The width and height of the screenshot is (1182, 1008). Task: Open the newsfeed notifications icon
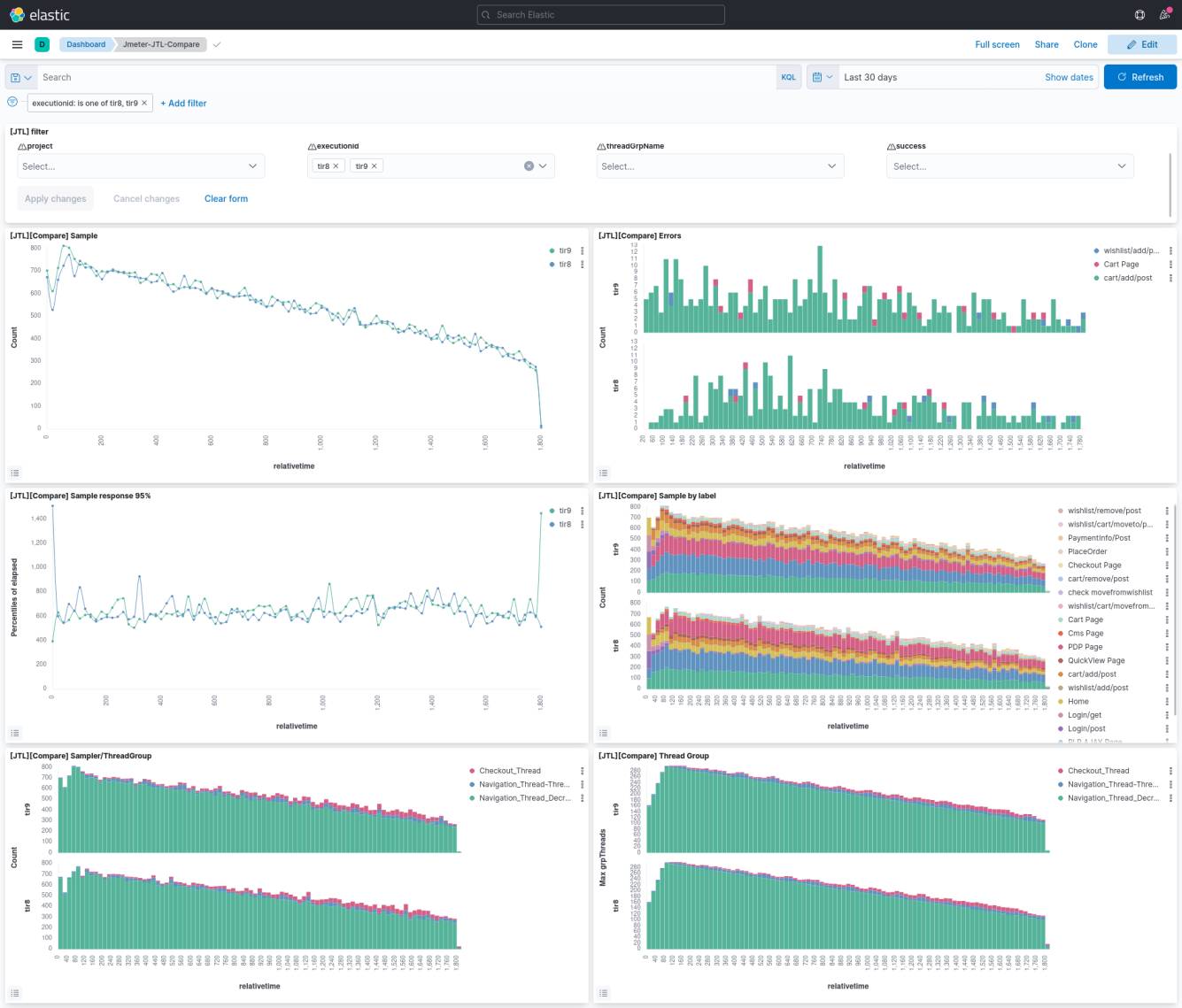point(1165,14)
